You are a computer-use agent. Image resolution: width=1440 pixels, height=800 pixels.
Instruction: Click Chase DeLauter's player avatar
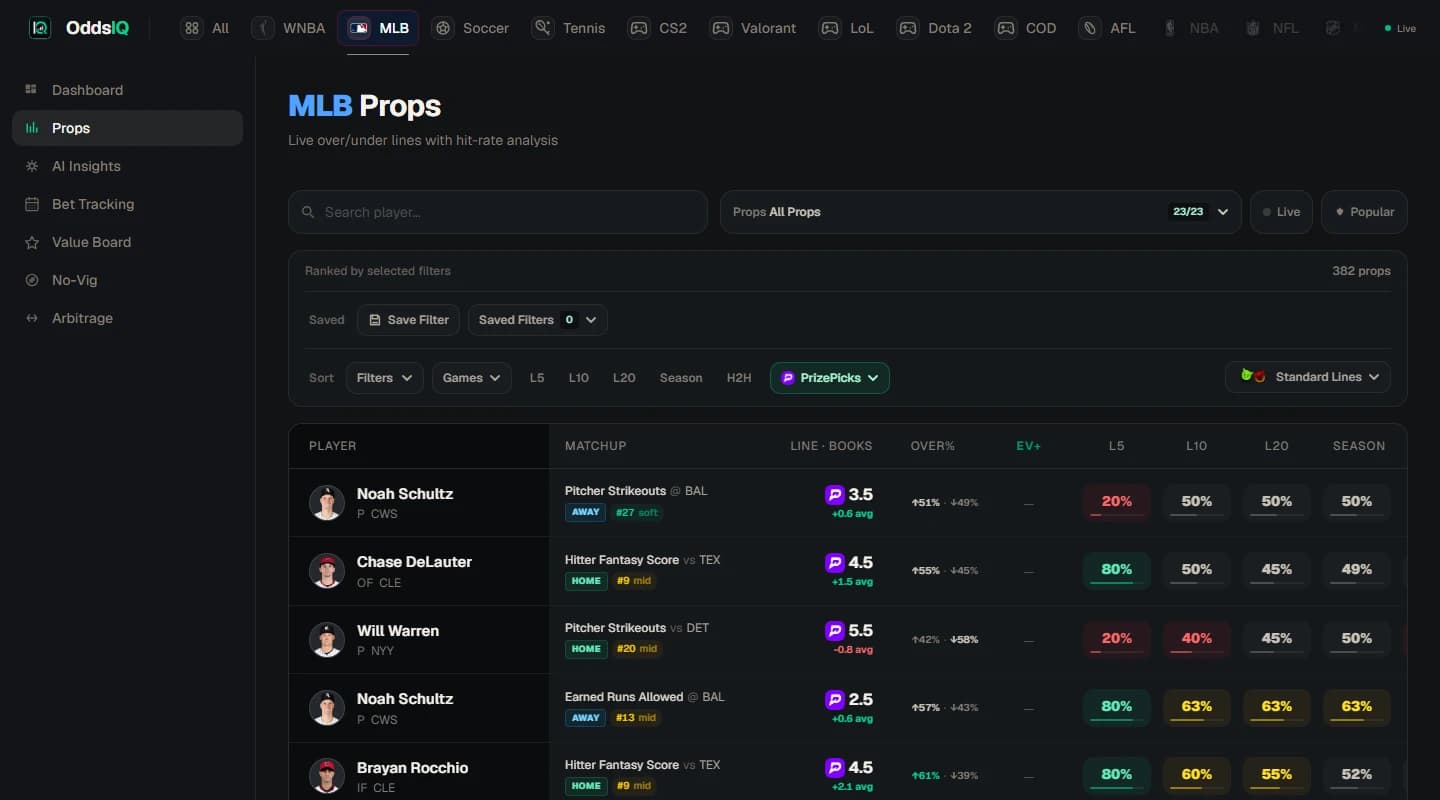pyautogui.click(x=327, y=571)
